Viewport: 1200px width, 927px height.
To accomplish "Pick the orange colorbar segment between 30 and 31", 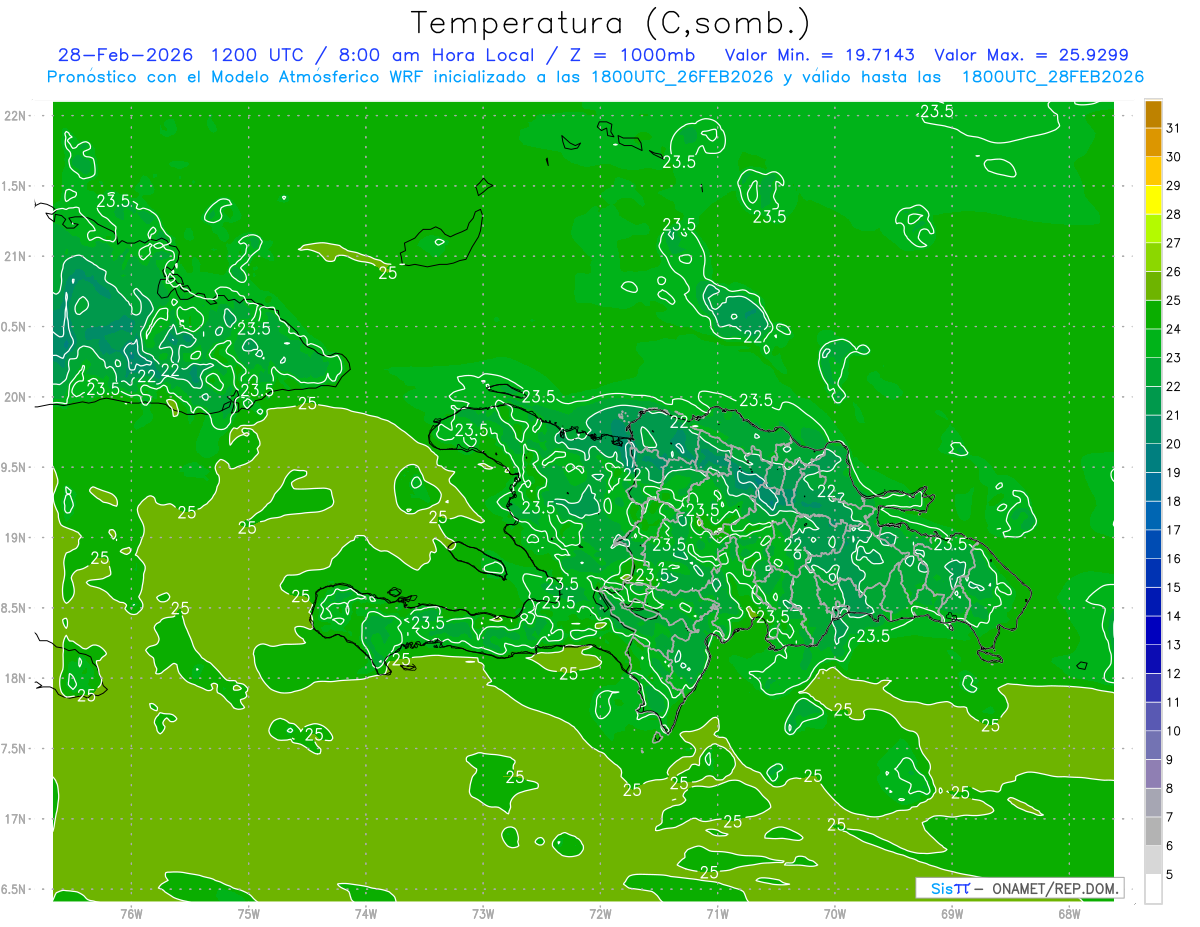I will (1153, 142).
